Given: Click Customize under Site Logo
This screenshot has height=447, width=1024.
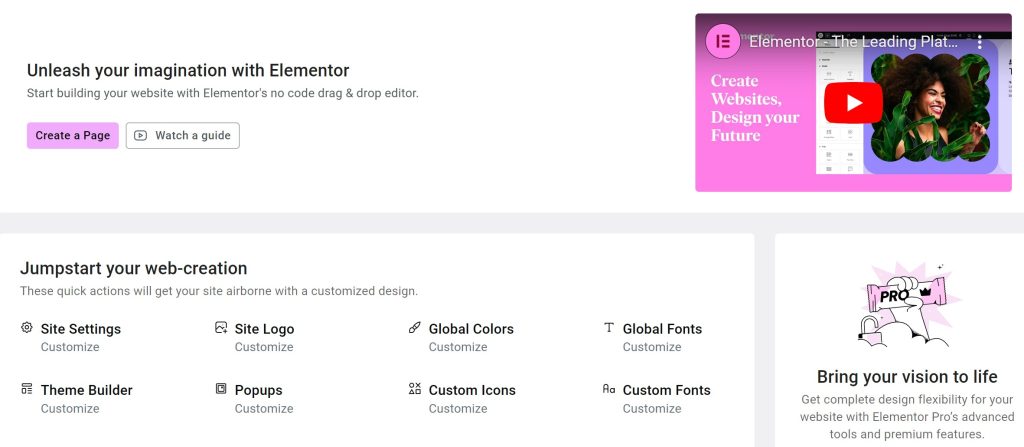Looking at the screenshot, I should tap(264, 347).
